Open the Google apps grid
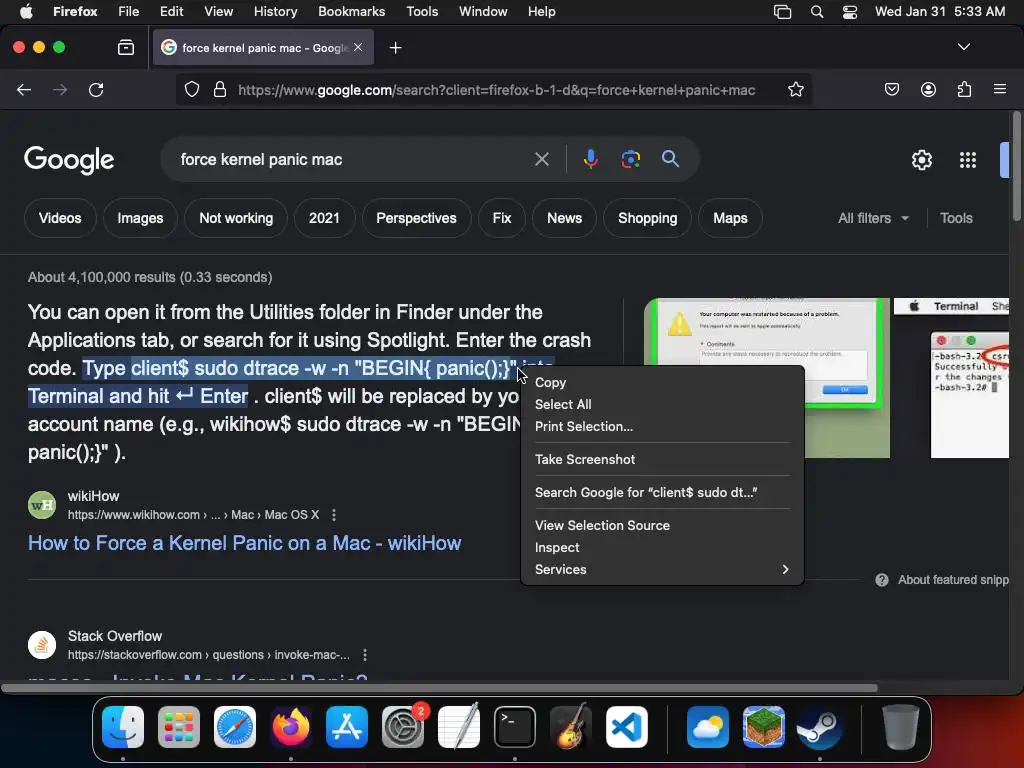This screenshot has width=1024, height=768. pyautogui.click(x=967, y=160)
